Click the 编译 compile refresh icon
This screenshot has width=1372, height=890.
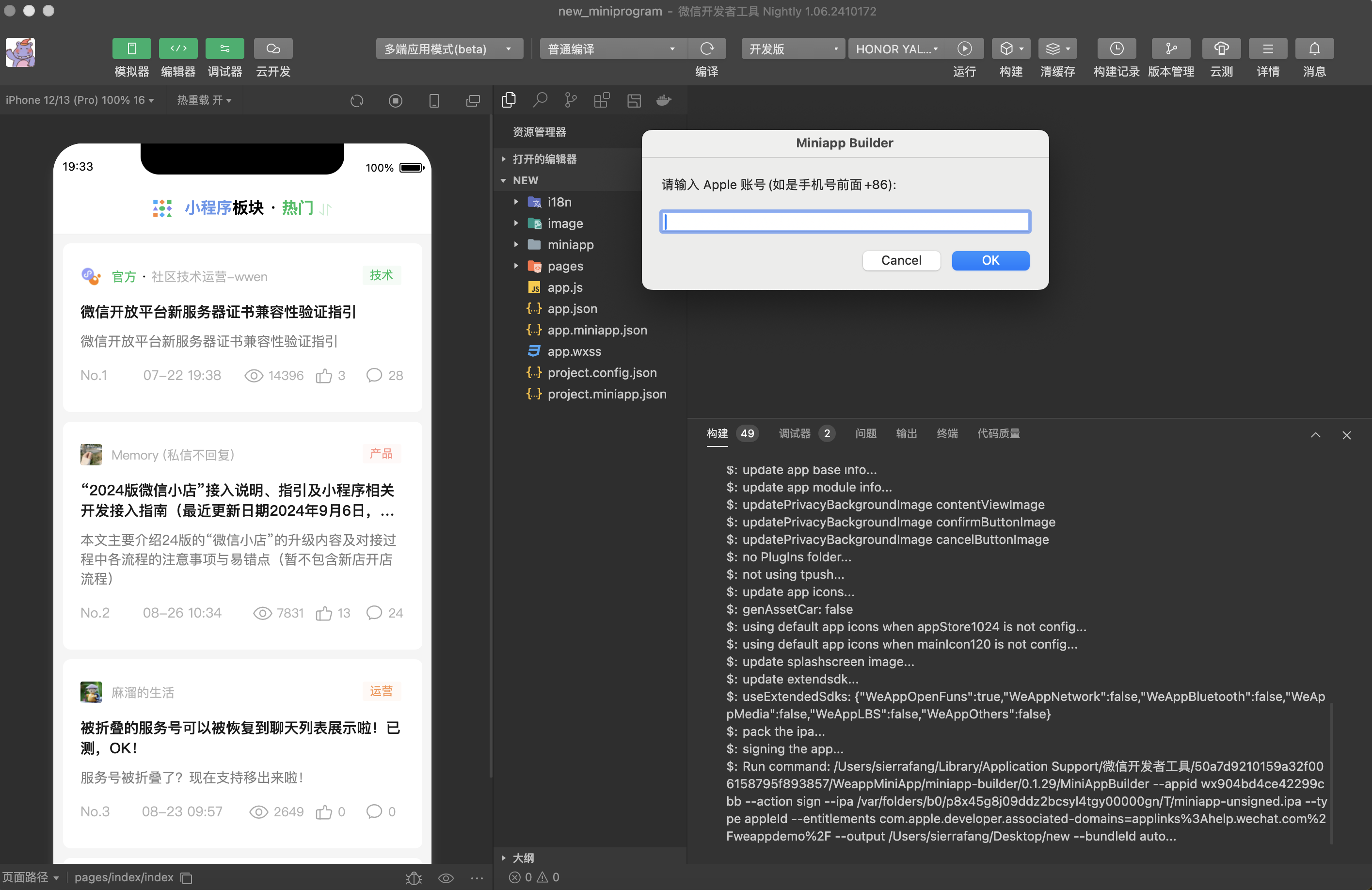[707, 49]
